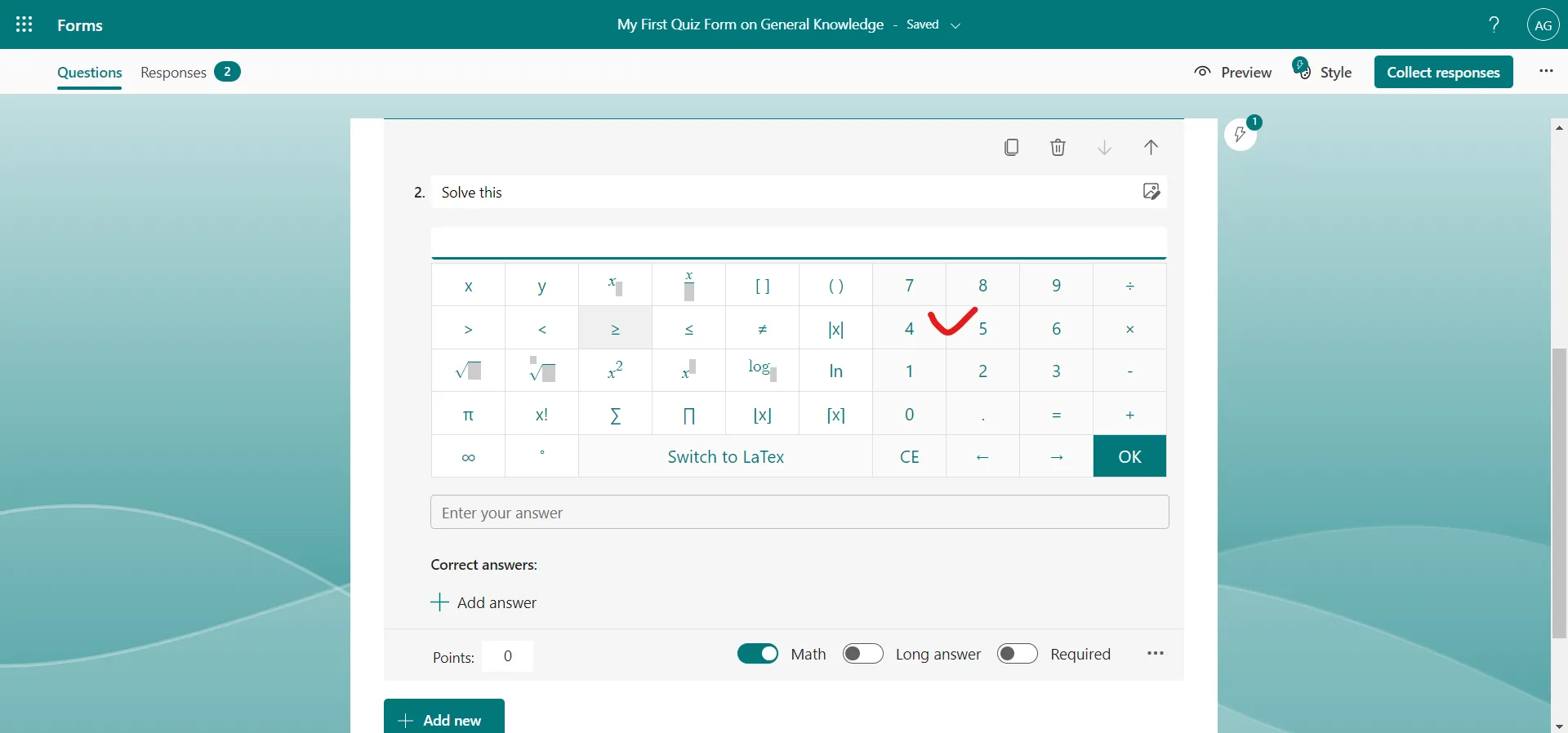Click the form title My First Quiz Form
This screenshot has height=733, width=1568.
751,24
